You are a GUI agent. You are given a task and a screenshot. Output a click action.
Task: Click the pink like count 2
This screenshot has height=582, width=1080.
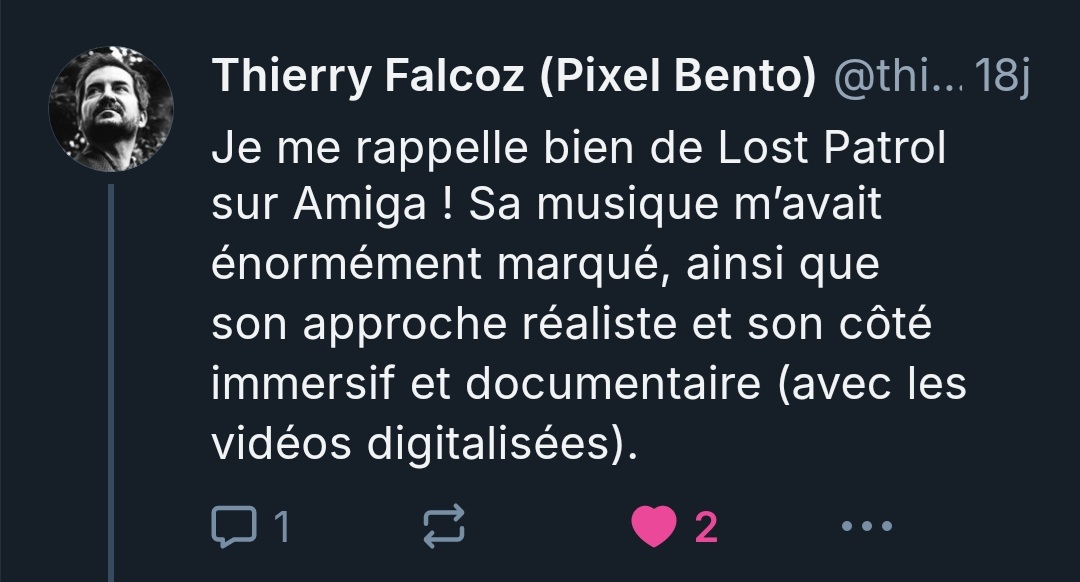[x=706, y=528]
